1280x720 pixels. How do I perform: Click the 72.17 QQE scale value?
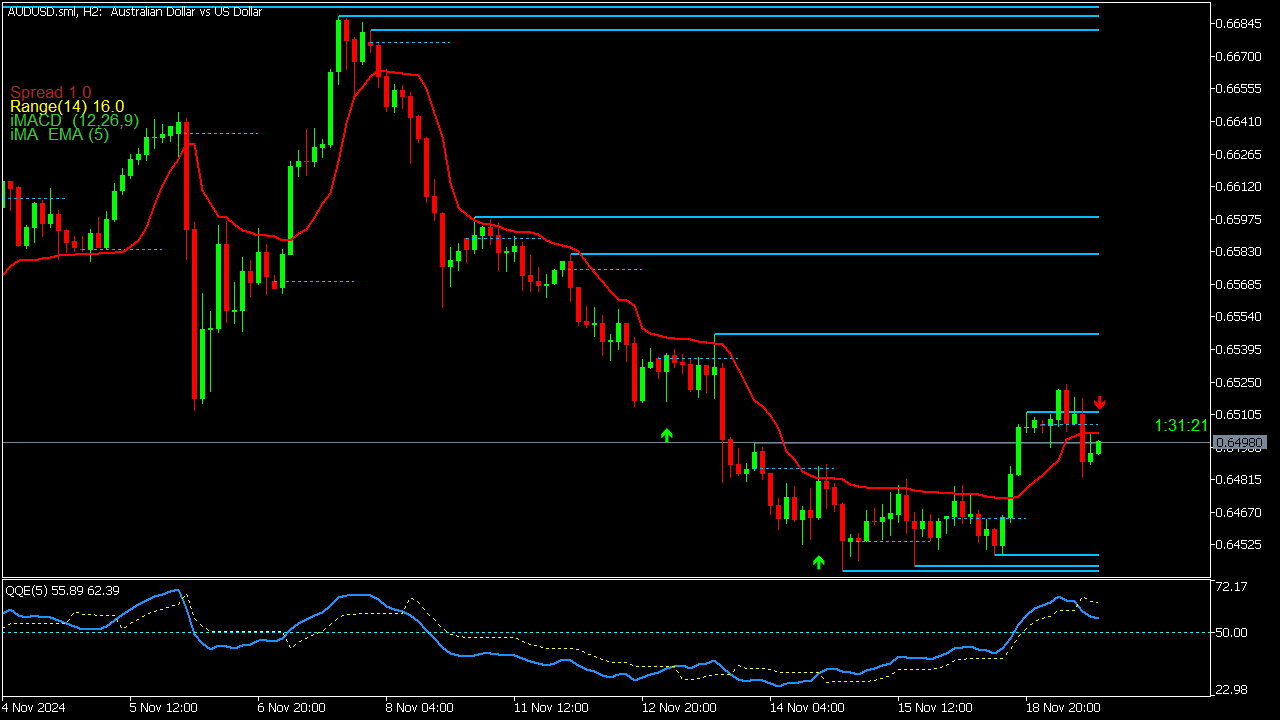[x=1232, y=586]
